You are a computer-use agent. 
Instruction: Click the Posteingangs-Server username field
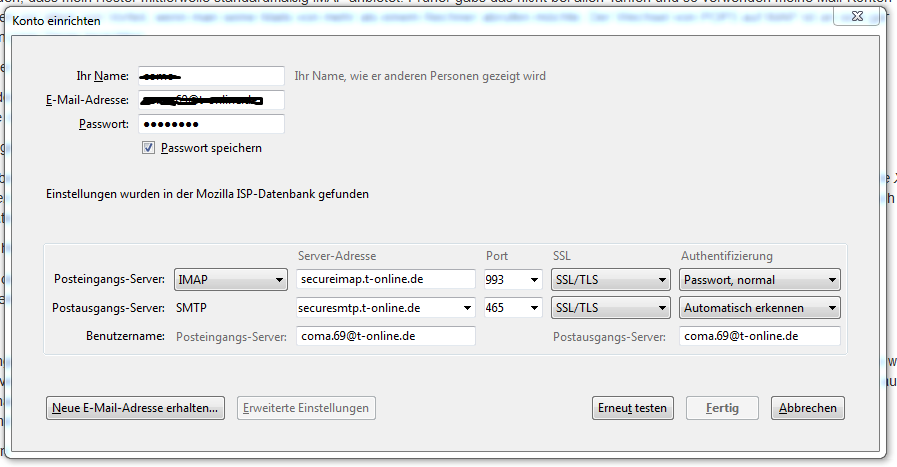coord(386,336)
